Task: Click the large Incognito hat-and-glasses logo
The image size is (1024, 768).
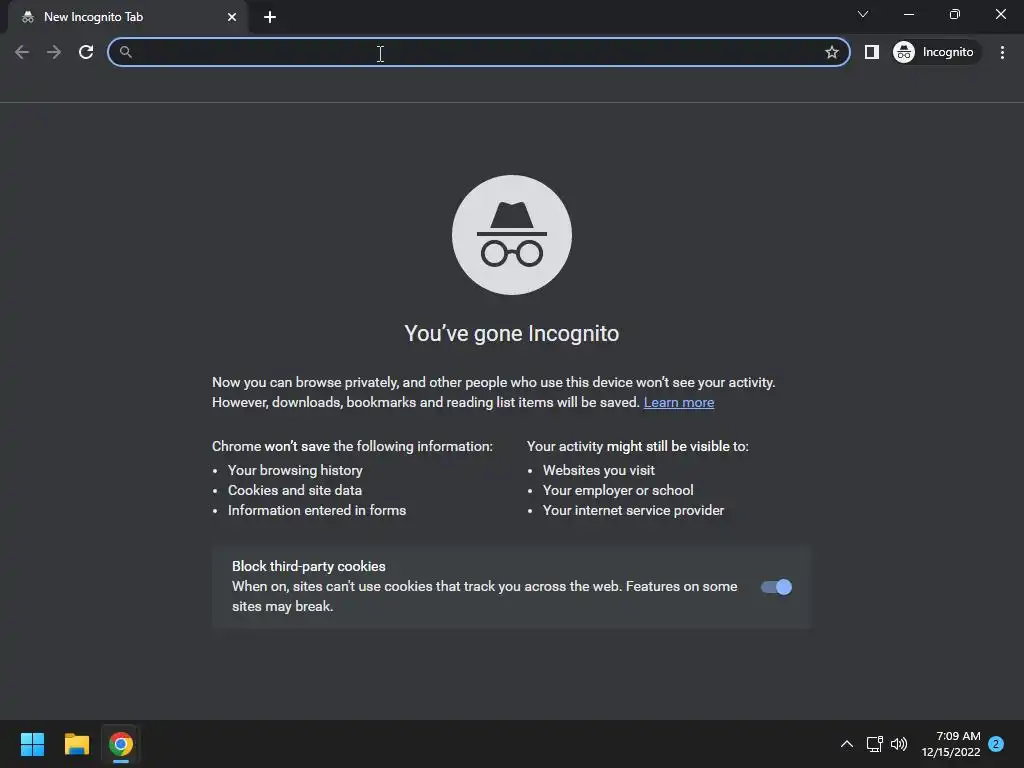Action: pyautogui.click(x=512, y=235)
